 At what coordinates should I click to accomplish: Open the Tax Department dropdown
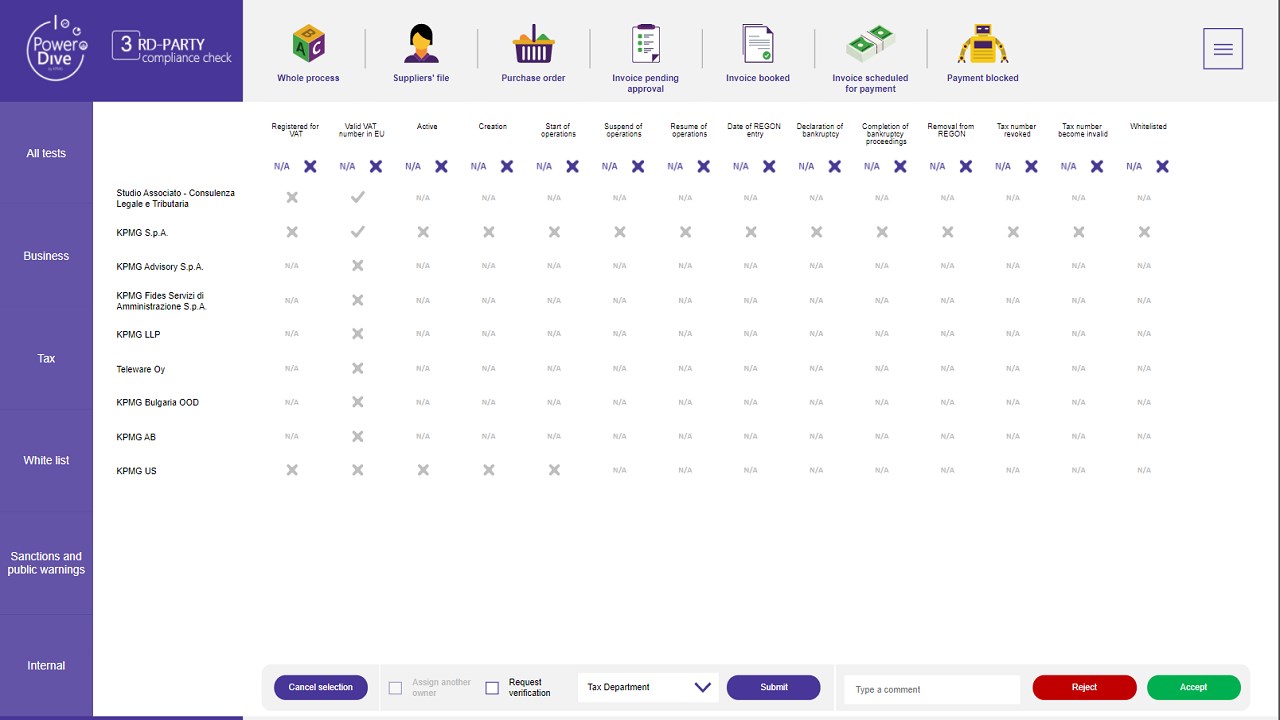pyautogui.click(x=648, y=687)
